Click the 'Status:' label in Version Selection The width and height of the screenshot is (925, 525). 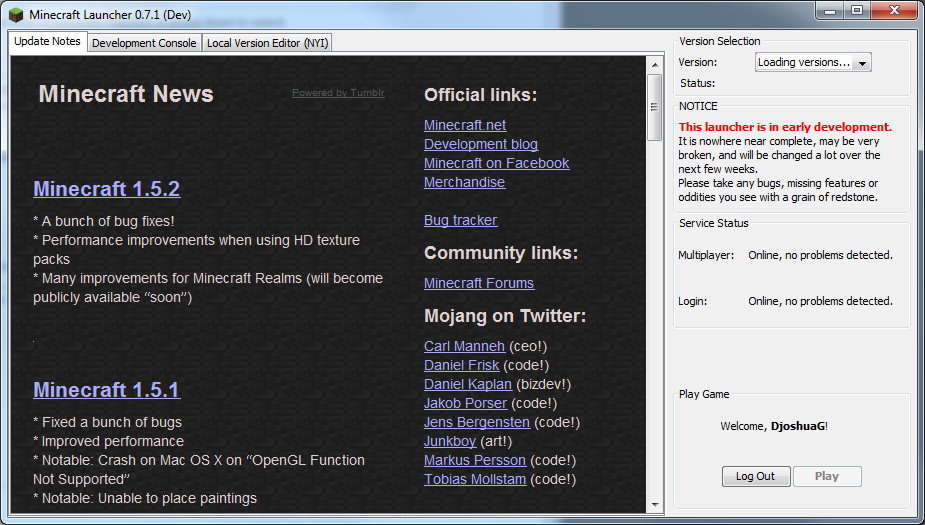[x=697, y=83]
